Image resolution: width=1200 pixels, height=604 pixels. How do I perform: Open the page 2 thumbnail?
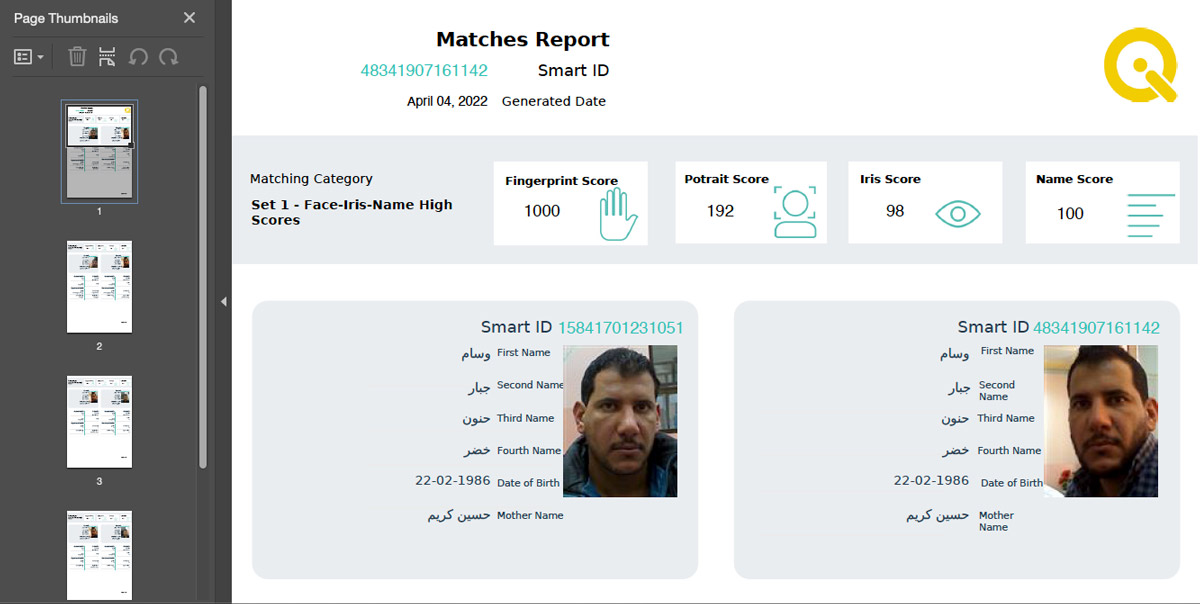coord(99,286)
